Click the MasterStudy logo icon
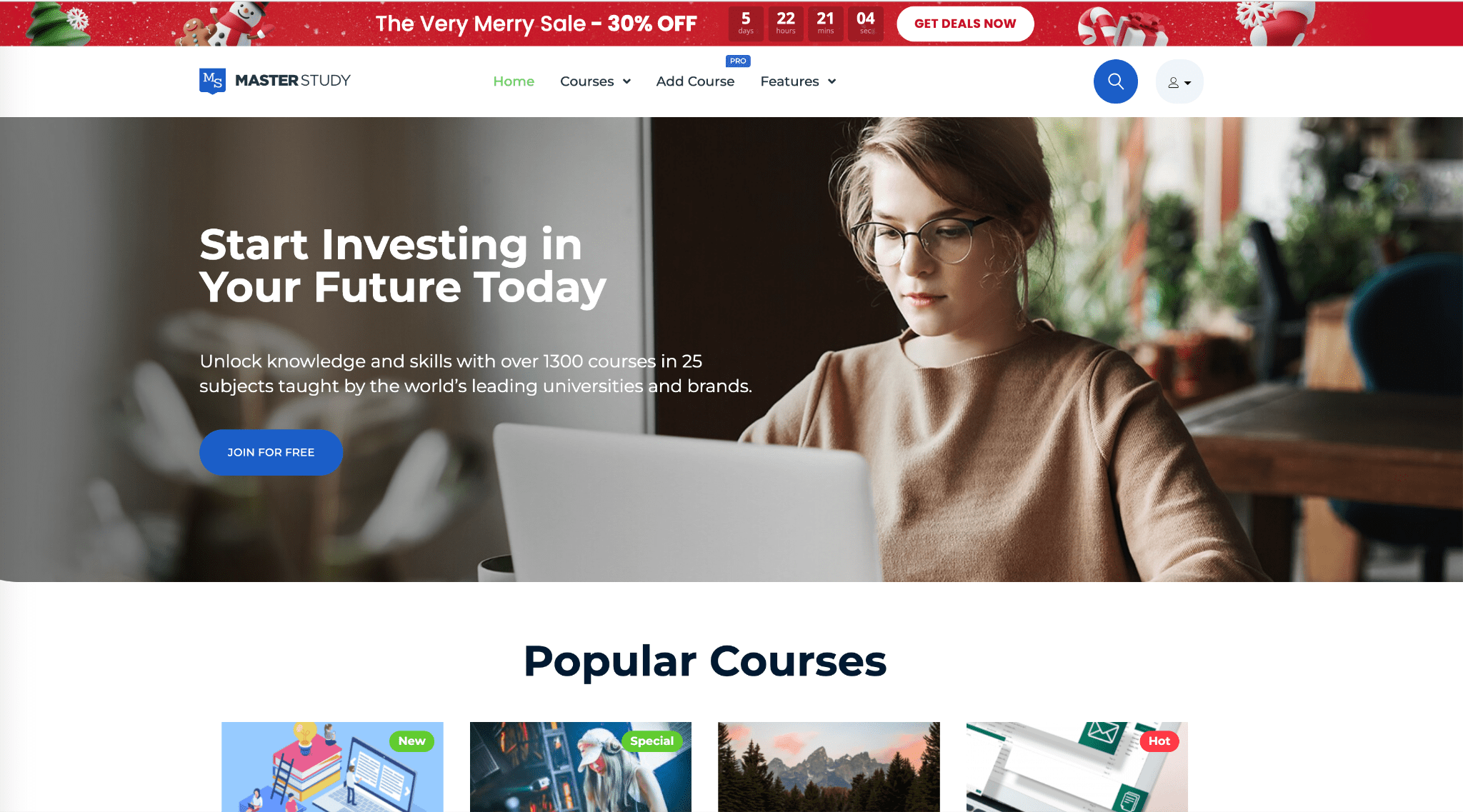This screenshot has width=1463, height=812. 210,81
